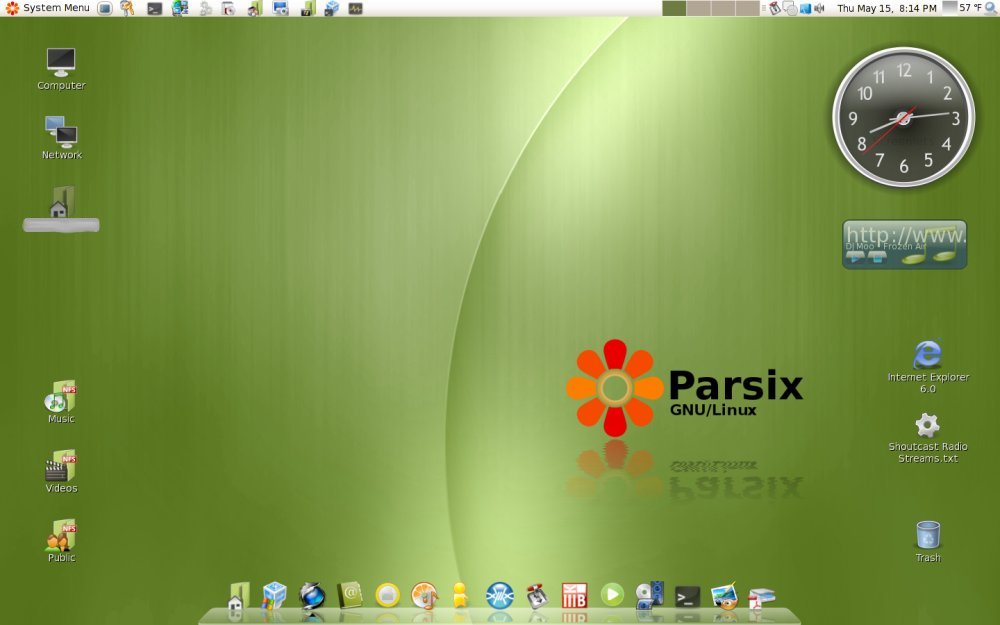Launch the globe web browser in the dock
The height and width of the screenshot is (625, 1000).
[312, 596]
